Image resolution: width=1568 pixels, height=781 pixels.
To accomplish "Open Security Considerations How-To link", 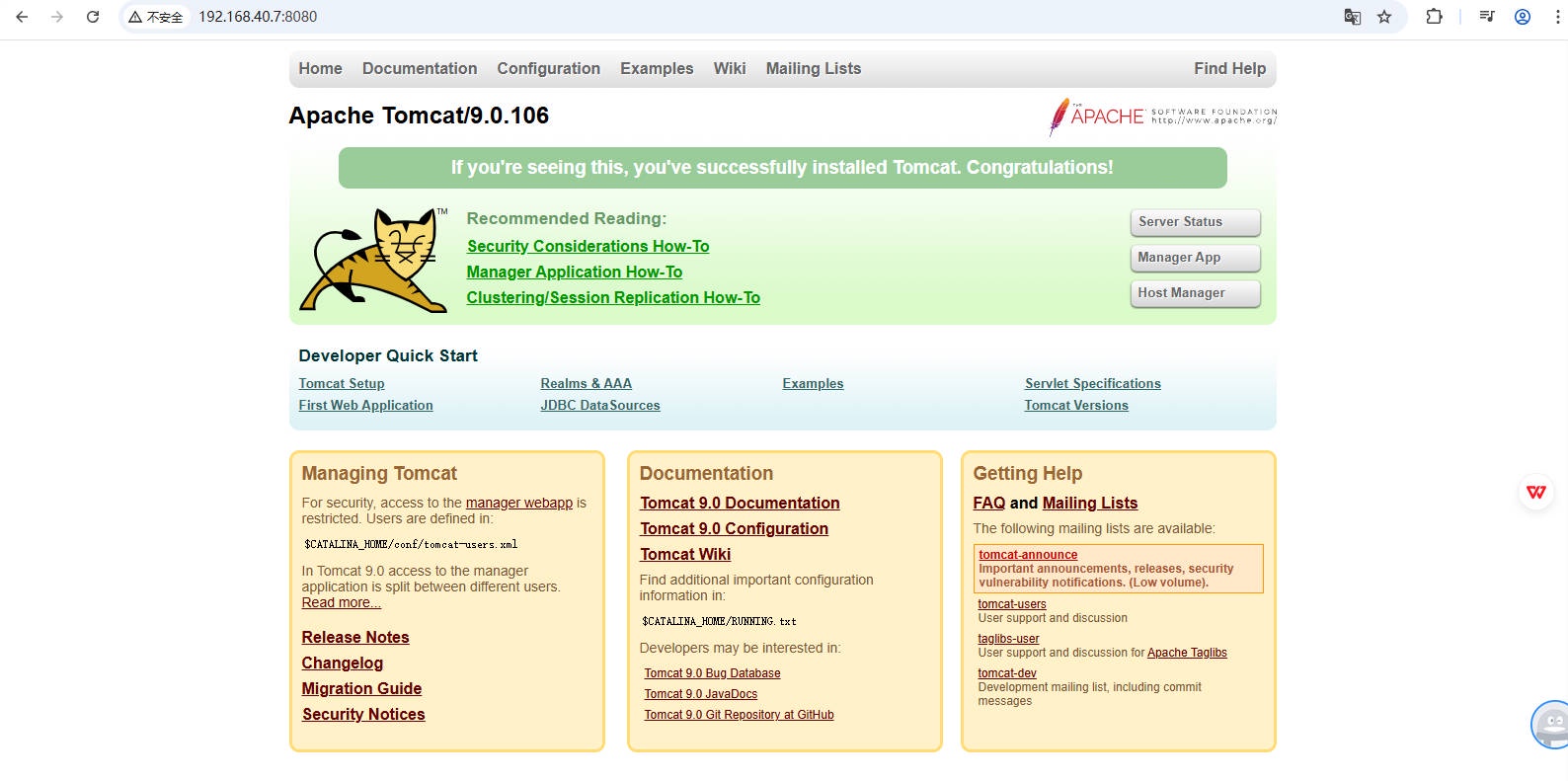I will click(x=588, y=246).
